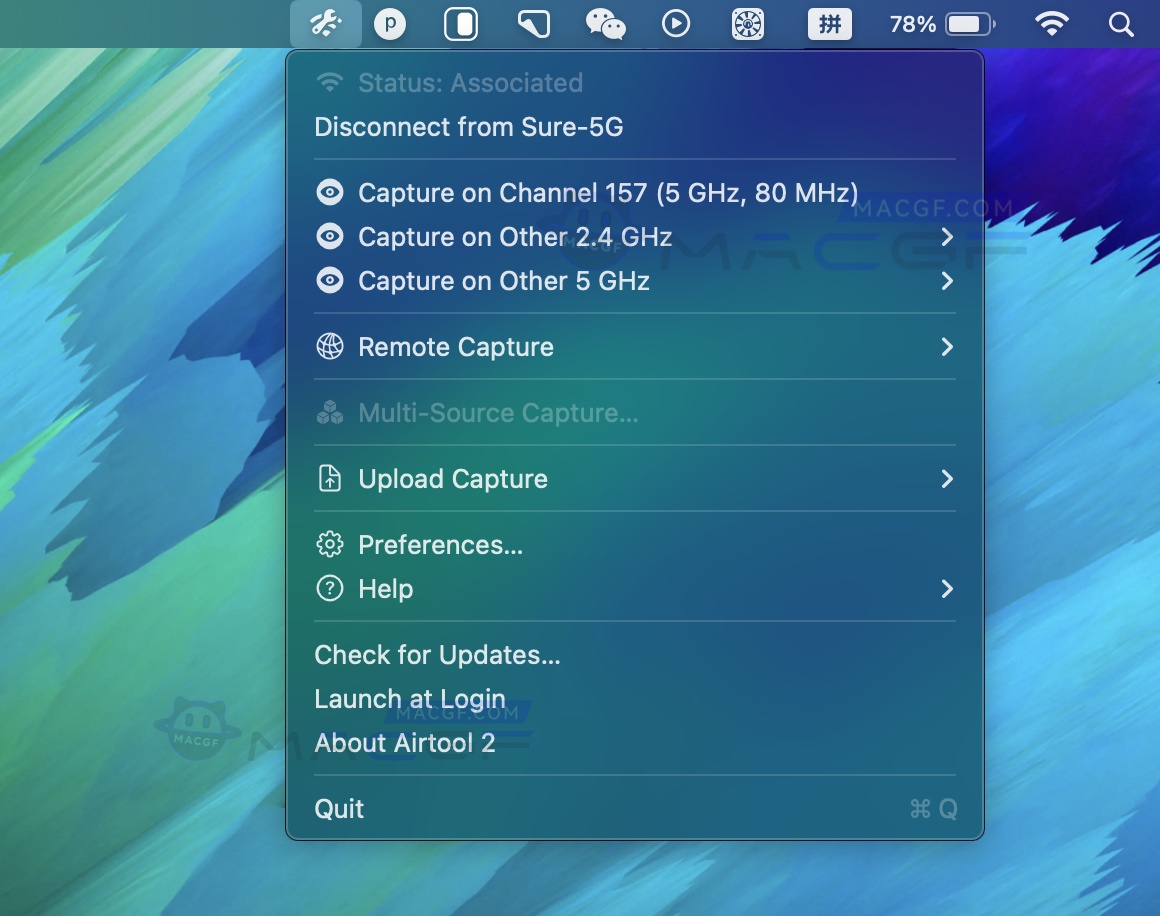The height and width of the screenshot is (916, 1160).
Task: Click the WeChat status bar icon
Action: 605,23
